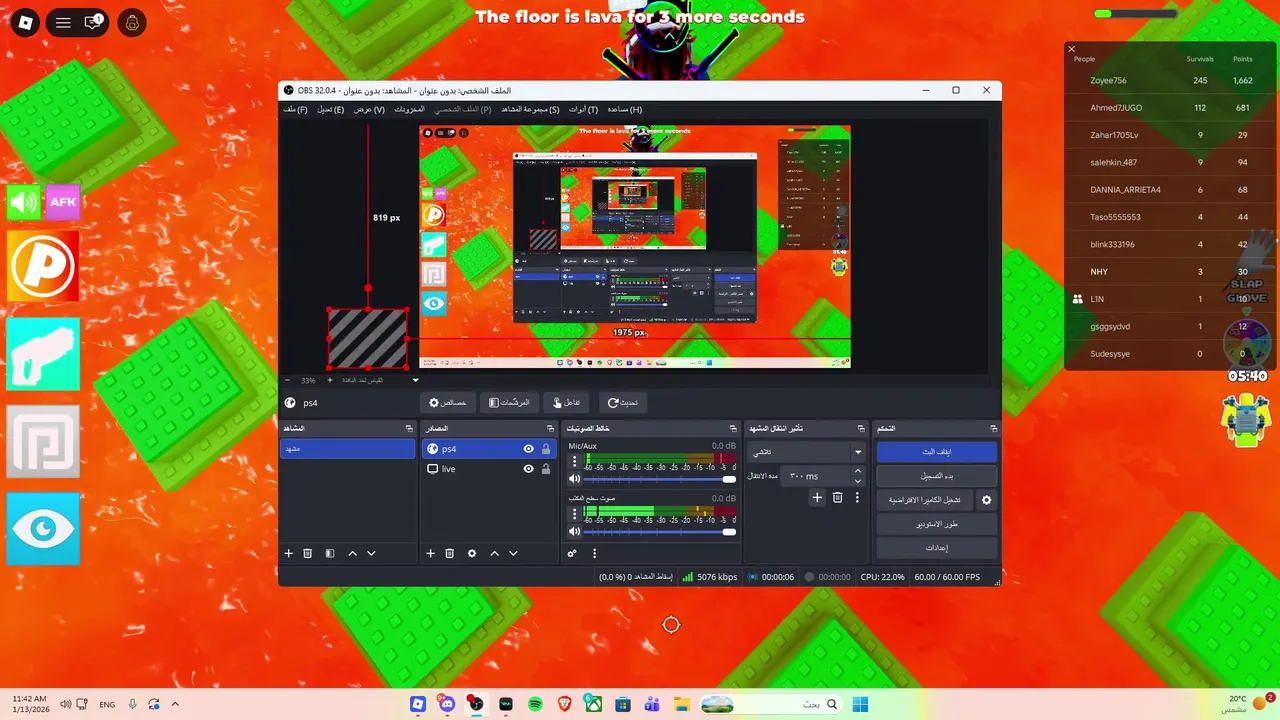Toggle the lock on live source
Screen dimensions: 1280x720
pyautogui.click(x=545, y=469)
